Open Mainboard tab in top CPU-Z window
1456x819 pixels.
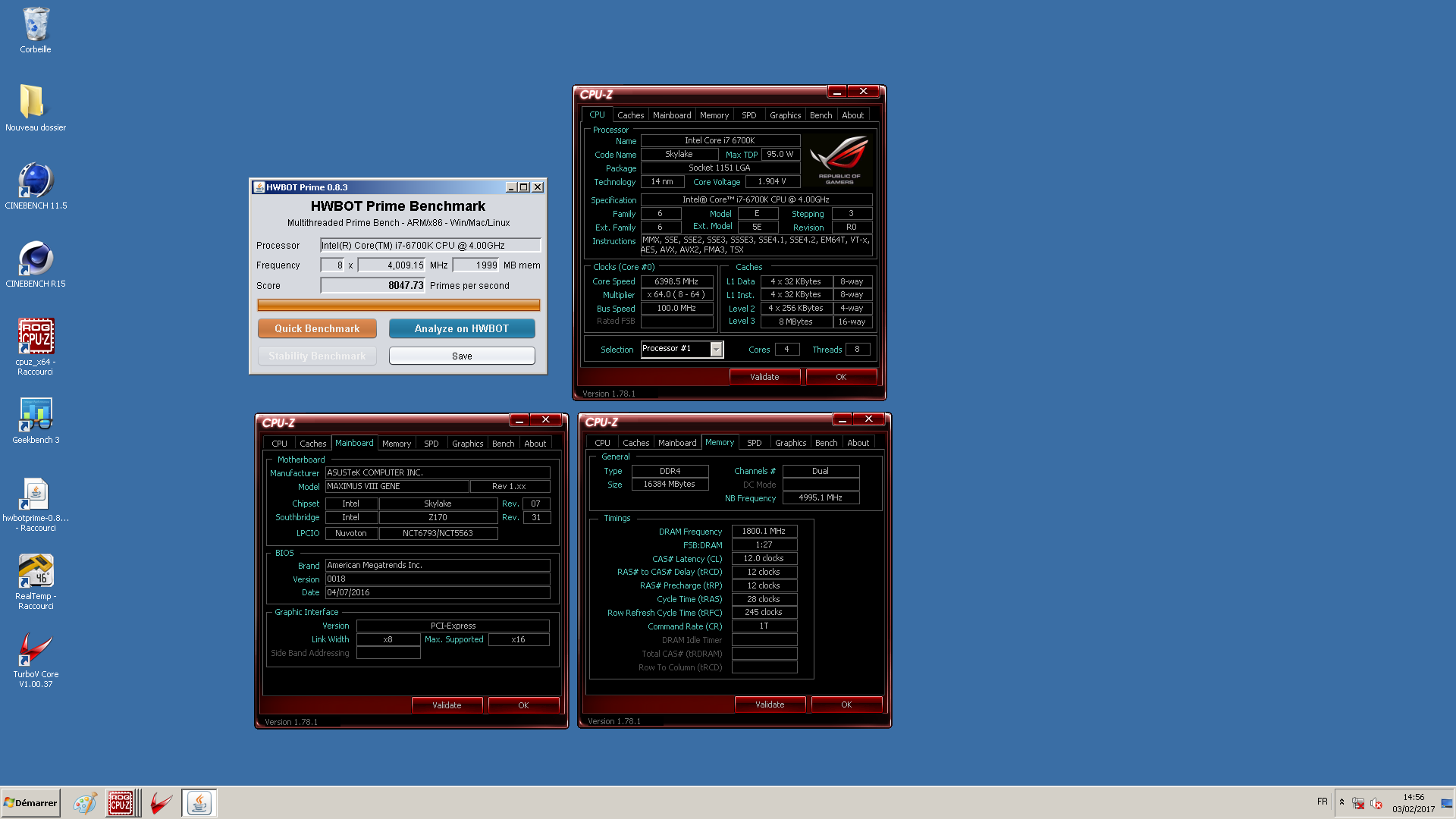(672, 115)
